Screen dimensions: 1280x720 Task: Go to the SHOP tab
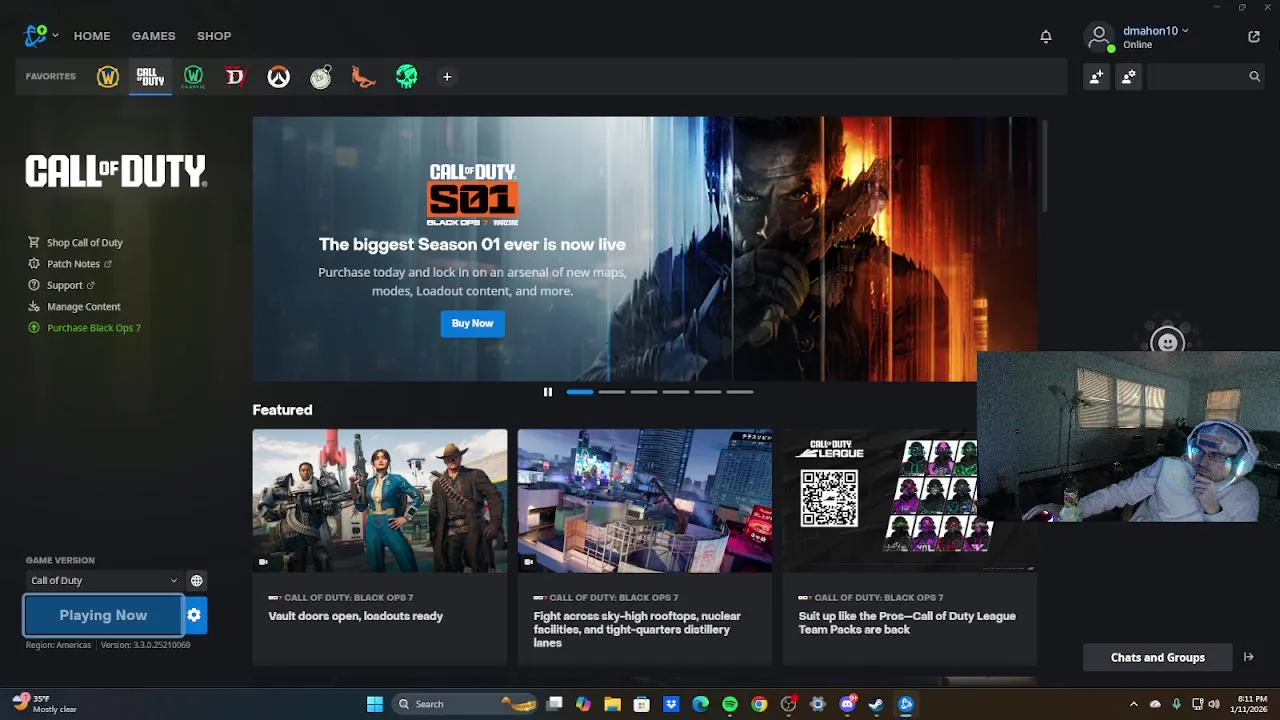[214, 36]
